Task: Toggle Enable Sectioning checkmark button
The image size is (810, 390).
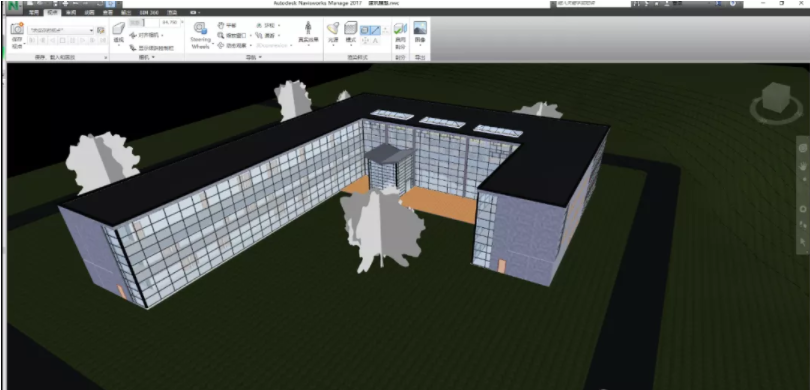Action: (x=400, y=28)
